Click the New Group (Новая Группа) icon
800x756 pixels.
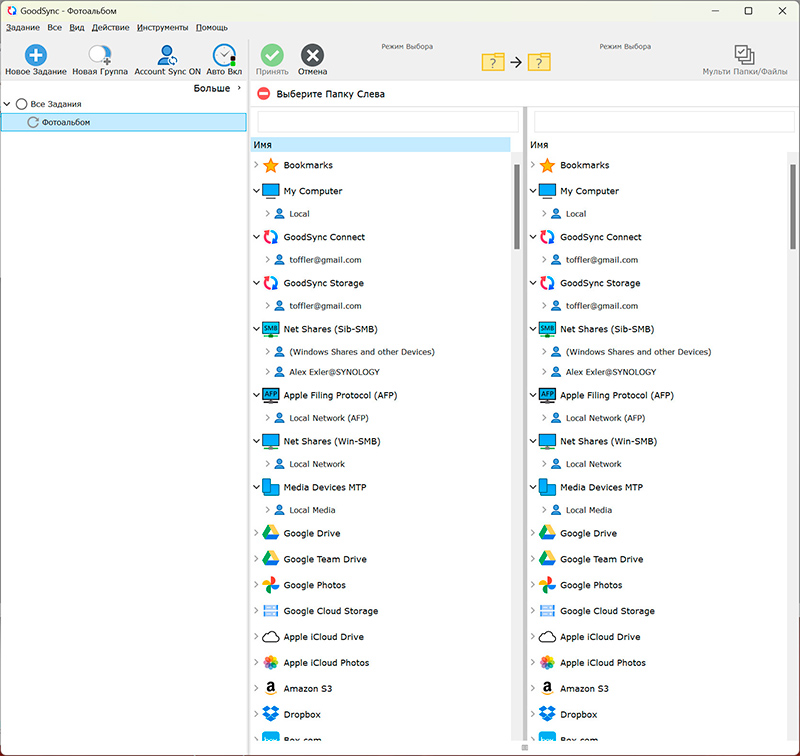tap(99, 56)
